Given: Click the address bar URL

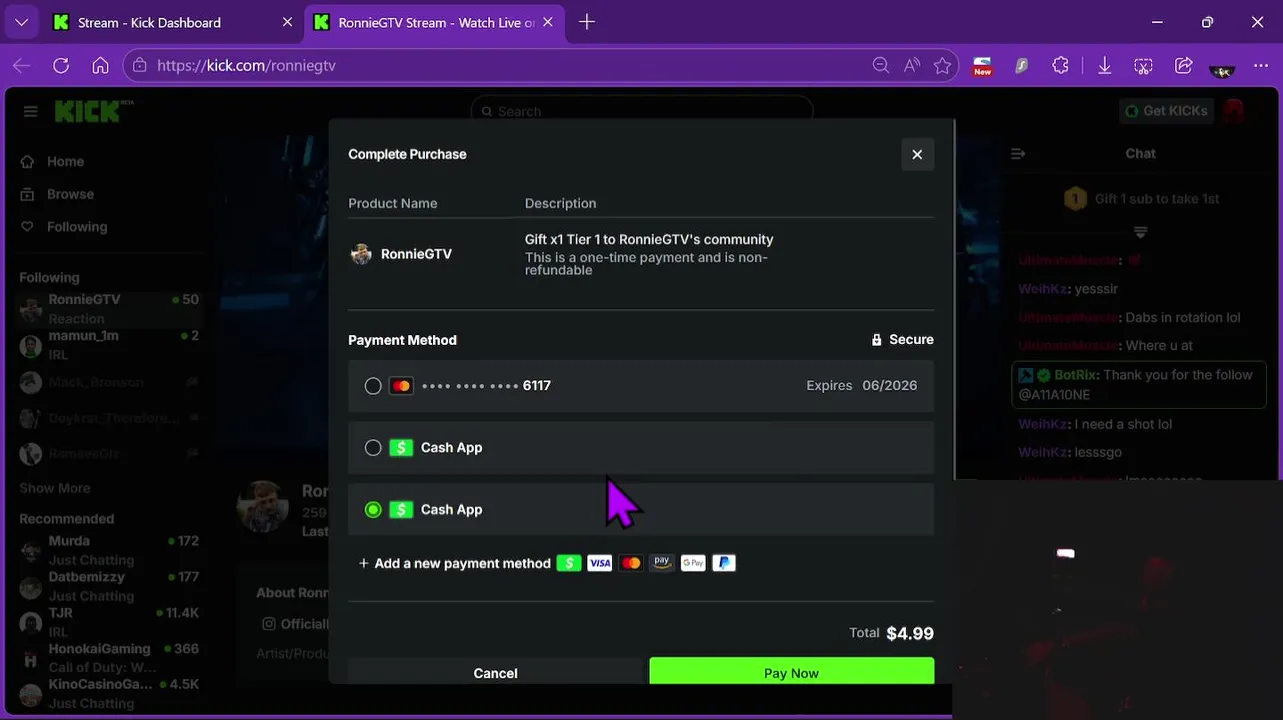Looking at the screenshot, I should [246, 65].
